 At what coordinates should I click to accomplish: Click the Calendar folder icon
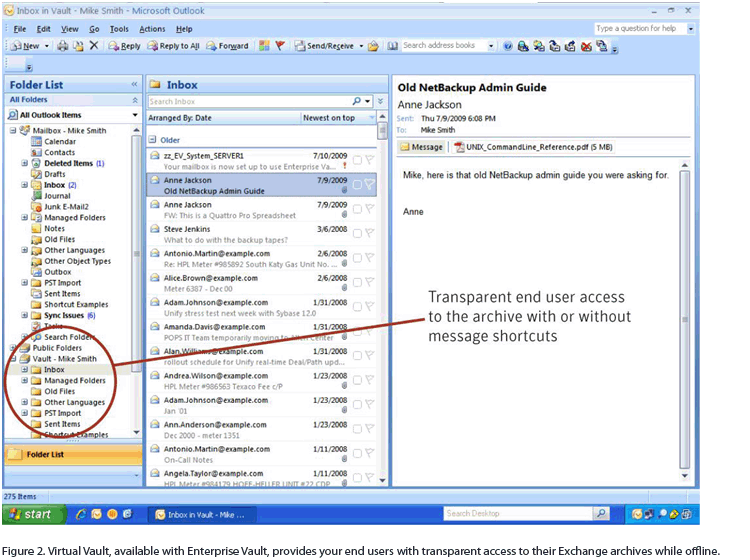(37, 142)
